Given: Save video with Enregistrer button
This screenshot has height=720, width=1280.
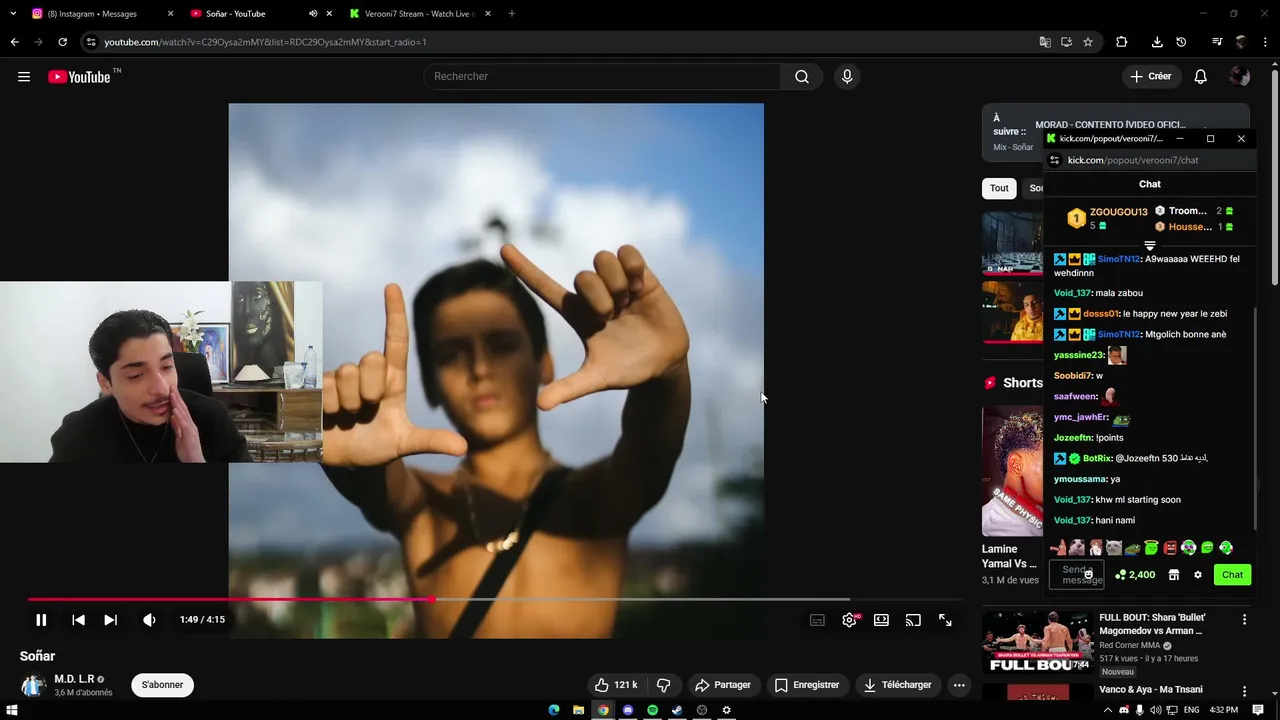Looking at the screenshot, I should pyautogui.click(x=807, y=685).
